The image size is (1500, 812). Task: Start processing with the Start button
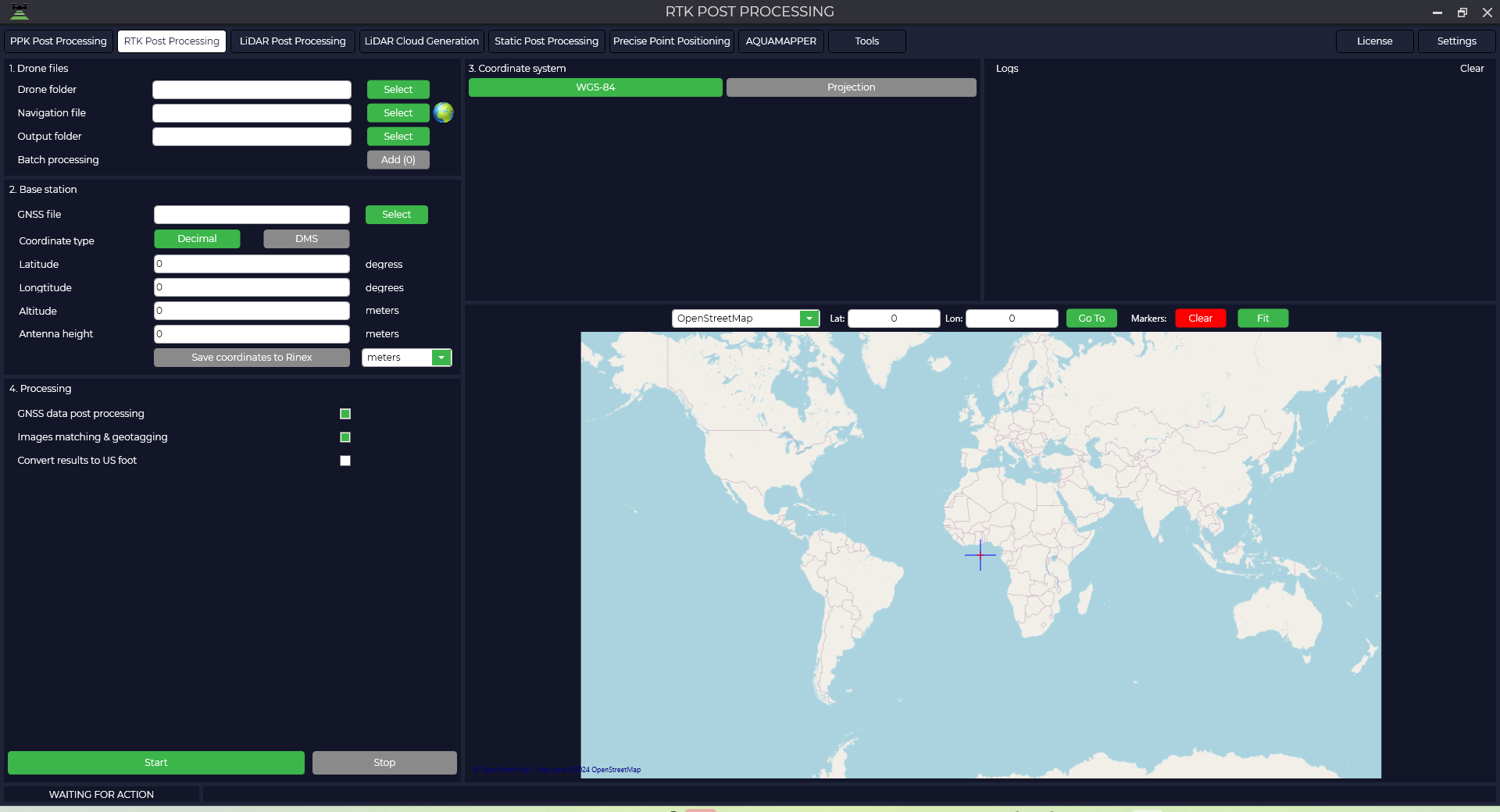point(156,763)
